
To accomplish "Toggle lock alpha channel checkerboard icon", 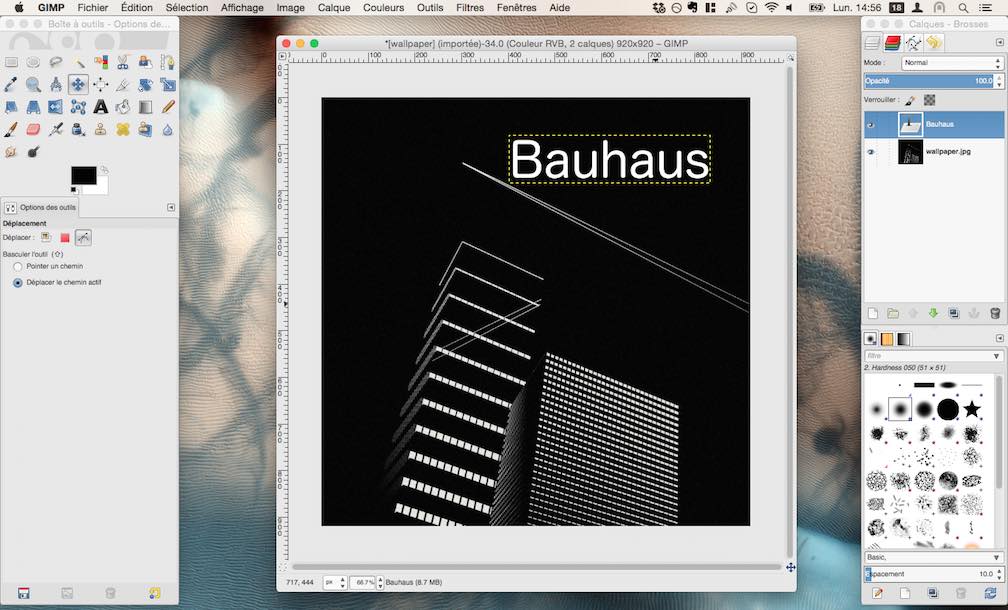I will (929, 100).
